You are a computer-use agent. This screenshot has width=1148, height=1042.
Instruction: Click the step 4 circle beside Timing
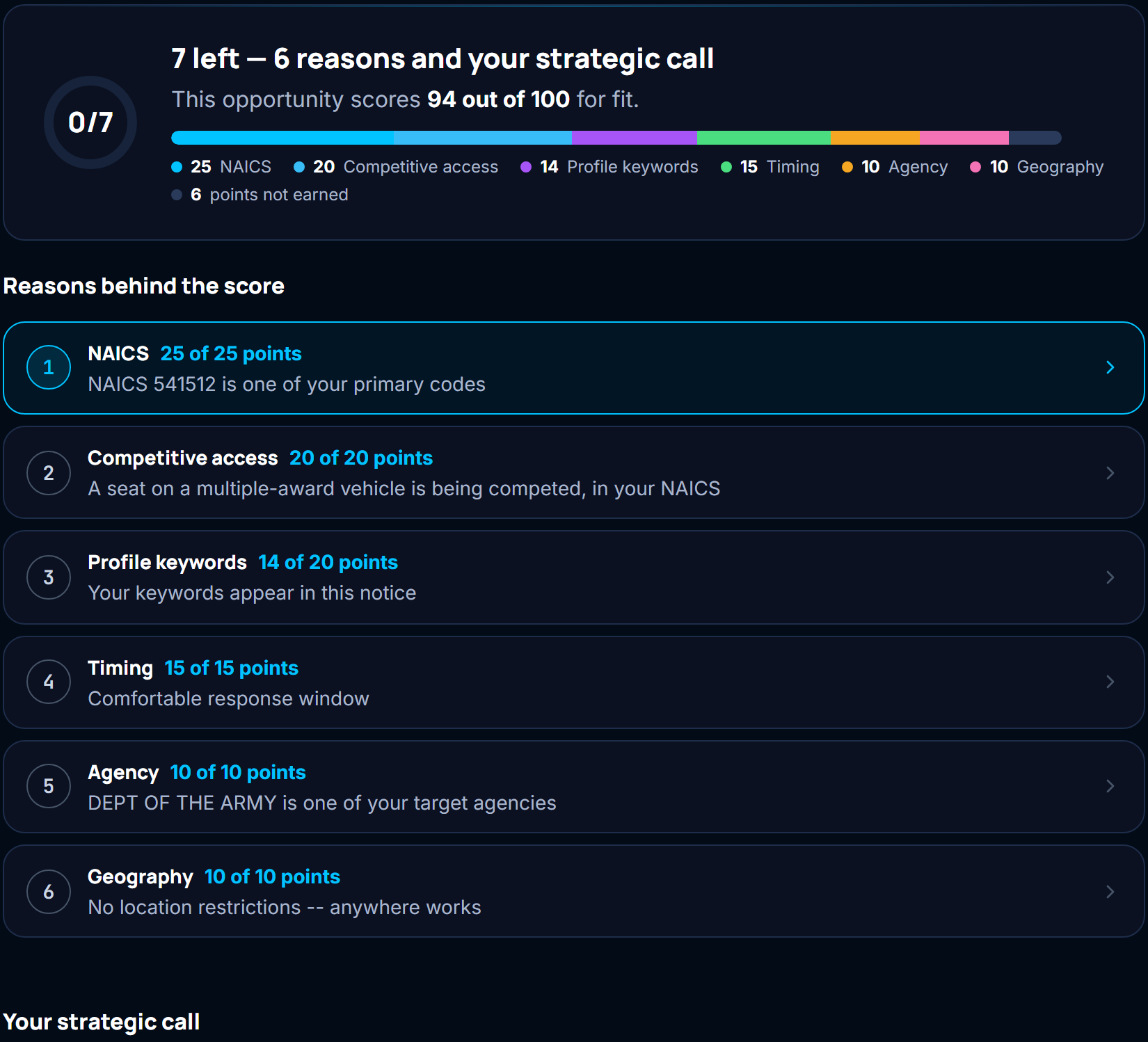click(49, 682)
